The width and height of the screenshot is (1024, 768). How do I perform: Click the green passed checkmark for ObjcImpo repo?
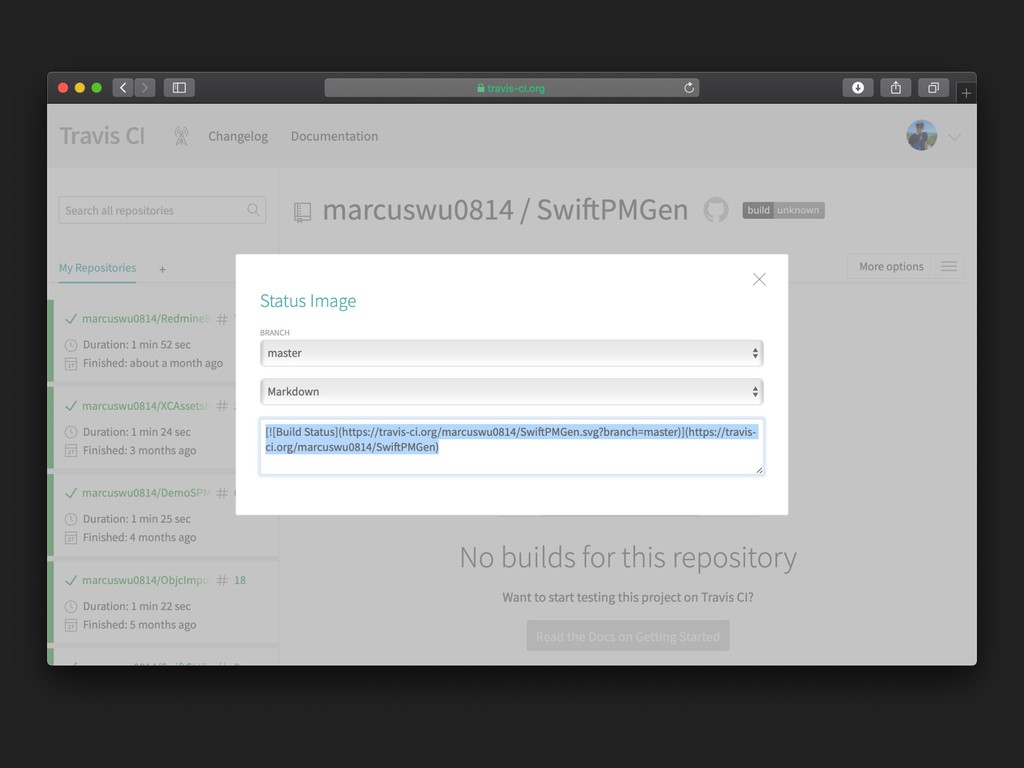pyautogui.click(x=71, y=581)
